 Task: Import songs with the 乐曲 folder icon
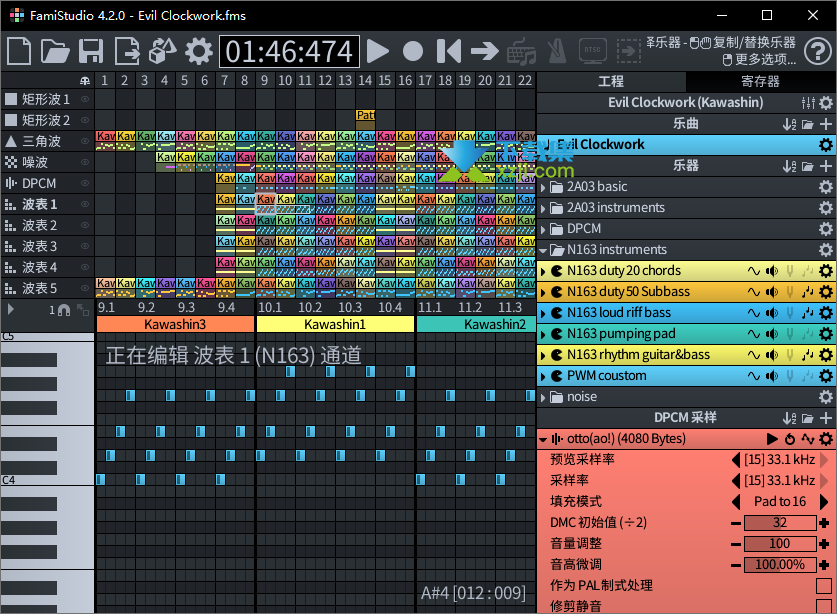[x=808, y=124]
